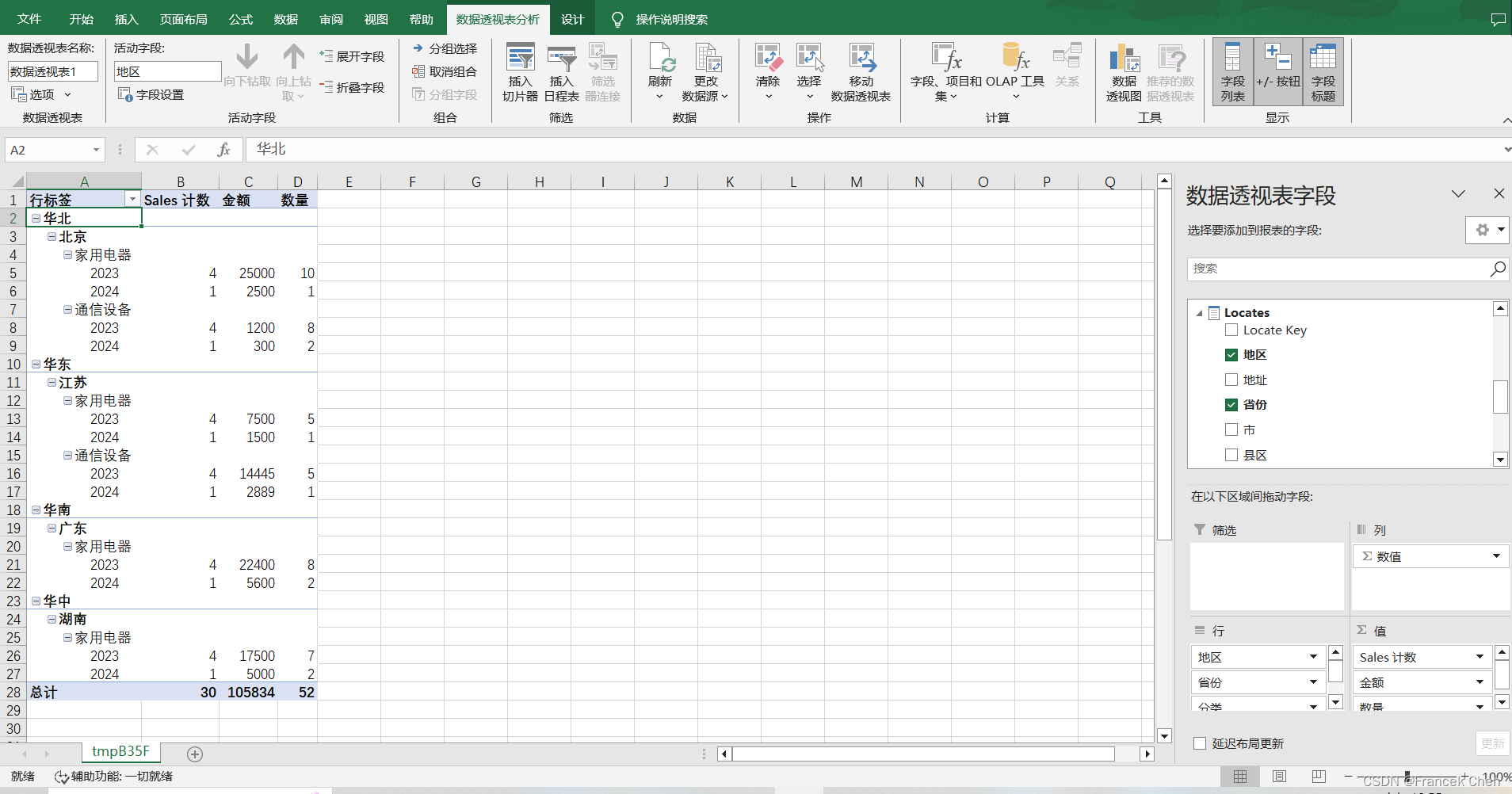
Task: Toggle the Field List pane button
Action: [1233, 72]
